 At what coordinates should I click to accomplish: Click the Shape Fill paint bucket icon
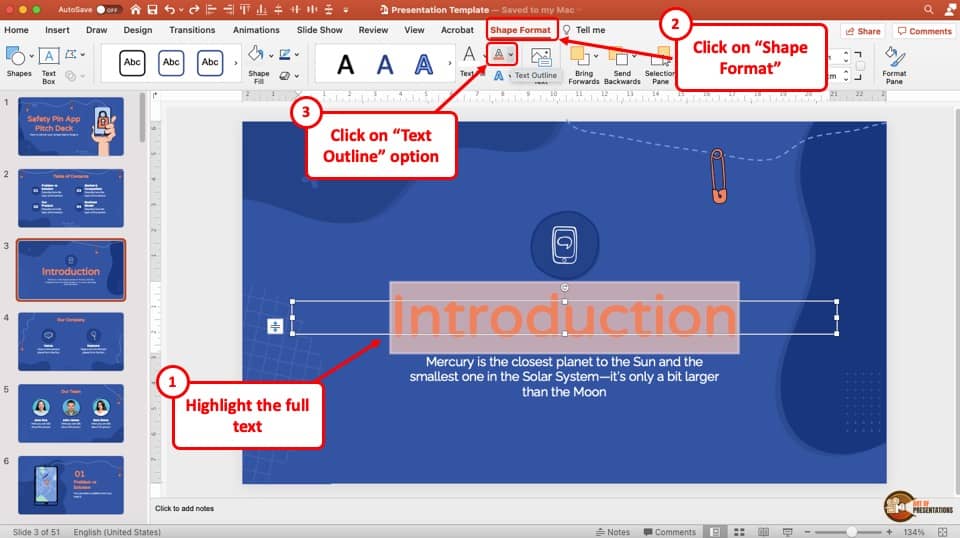click(x=256, y=54)
